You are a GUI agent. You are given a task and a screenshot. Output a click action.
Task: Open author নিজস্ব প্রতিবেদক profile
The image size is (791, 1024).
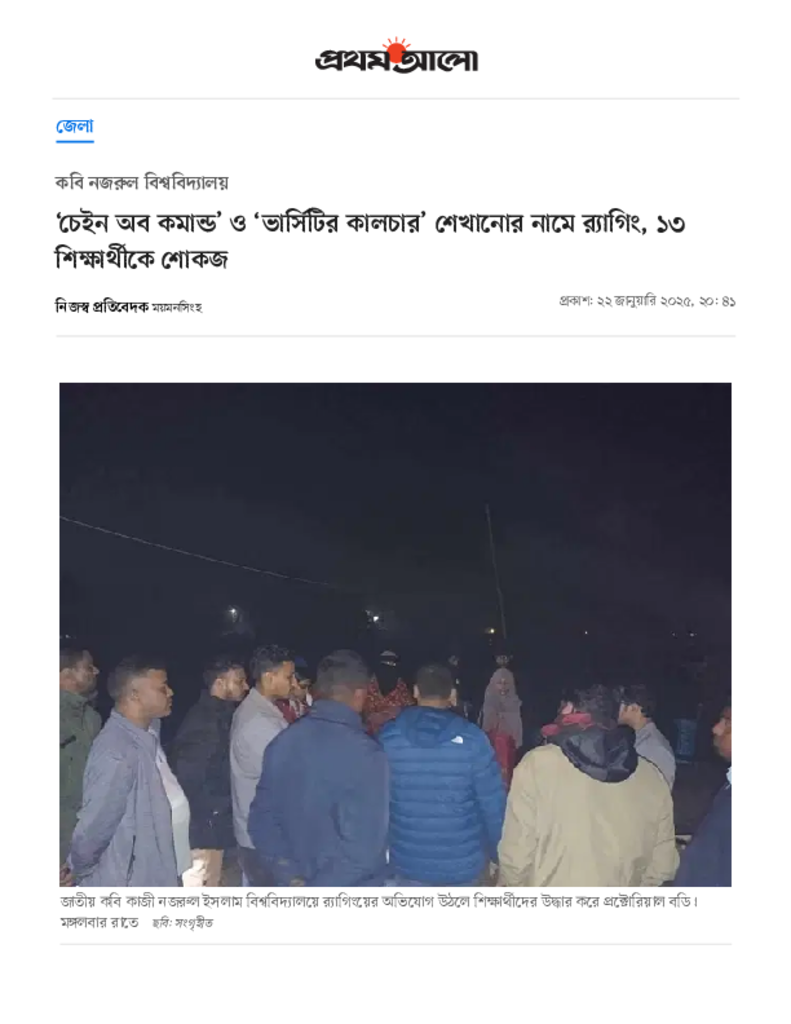[x=102, y=306]
